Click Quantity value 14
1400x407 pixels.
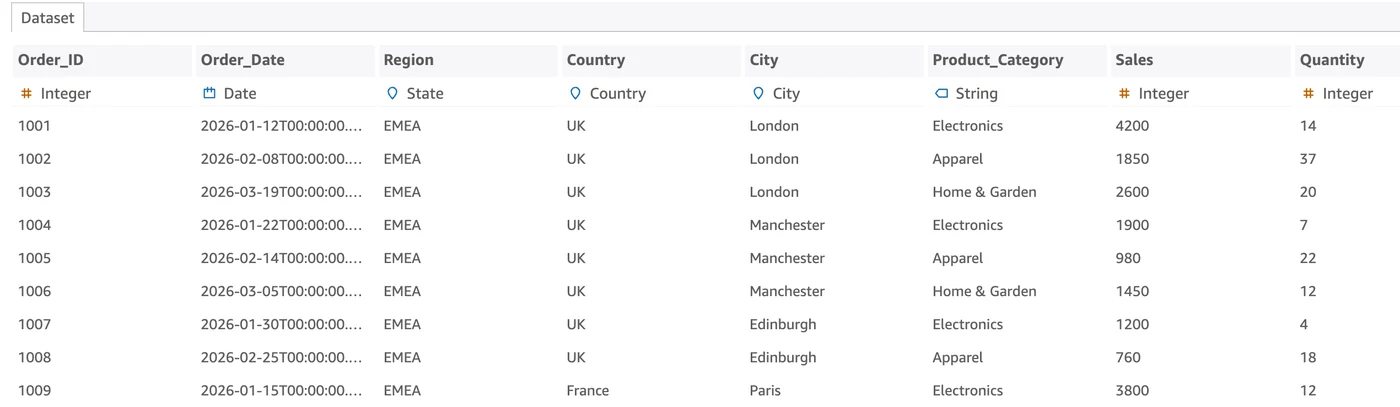tap(1308, 126)
